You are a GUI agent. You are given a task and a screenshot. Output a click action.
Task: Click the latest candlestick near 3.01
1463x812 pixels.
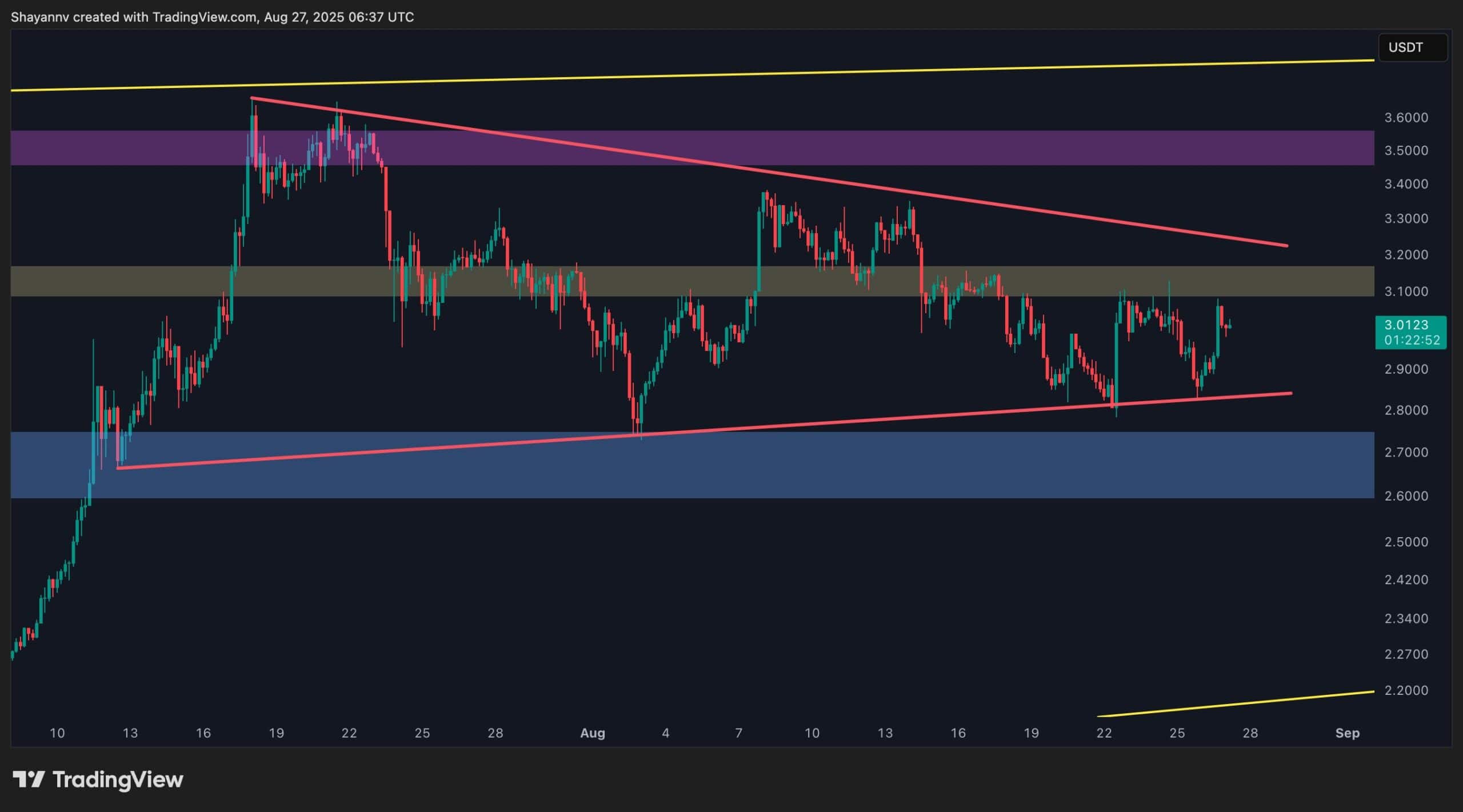coord(1229,327)
